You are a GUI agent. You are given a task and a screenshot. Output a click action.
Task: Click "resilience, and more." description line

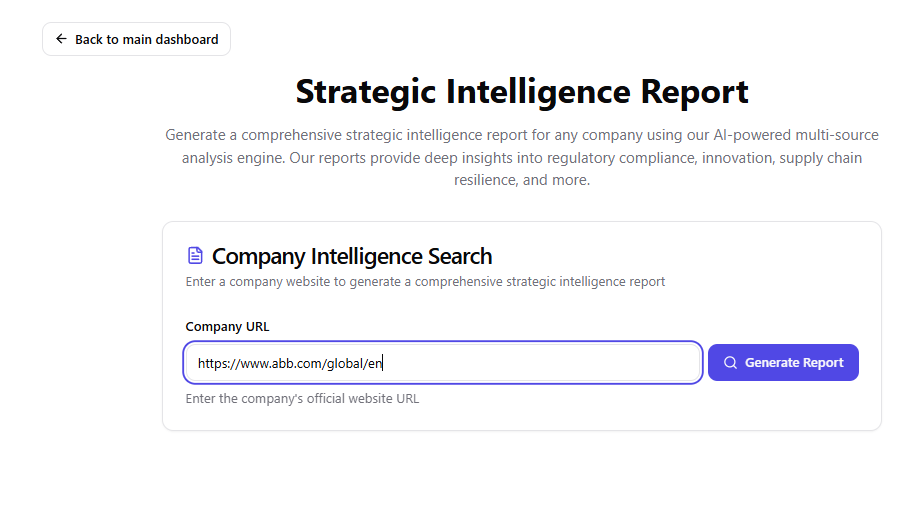(521, 180)
